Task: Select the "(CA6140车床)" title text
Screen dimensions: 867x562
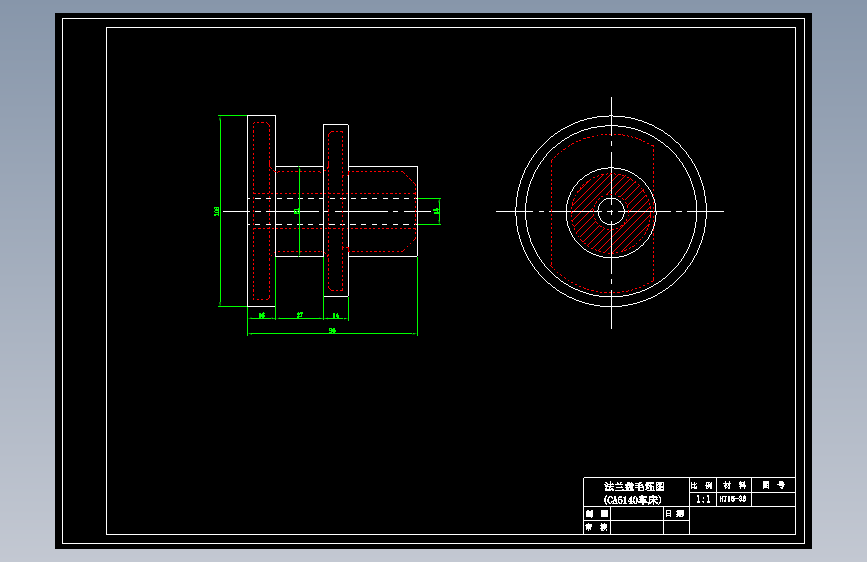Action: (x=633, y=500)
